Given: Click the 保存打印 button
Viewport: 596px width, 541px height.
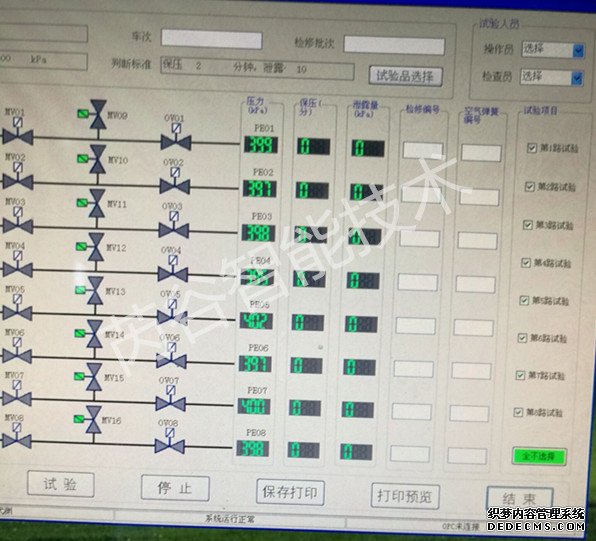Looking at the screenshot, I should point(290,492).
